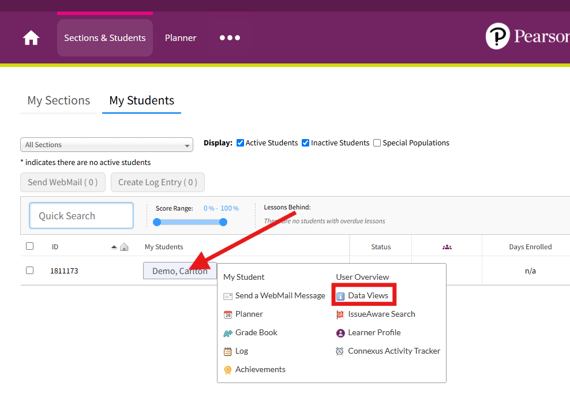Click the Achievements ribbon icon
Viewport: 570px width, 405px height.
[x=228, y=370]
